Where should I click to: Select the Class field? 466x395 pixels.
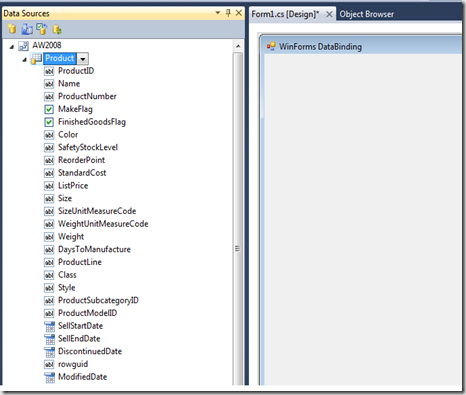click(67, 275)
